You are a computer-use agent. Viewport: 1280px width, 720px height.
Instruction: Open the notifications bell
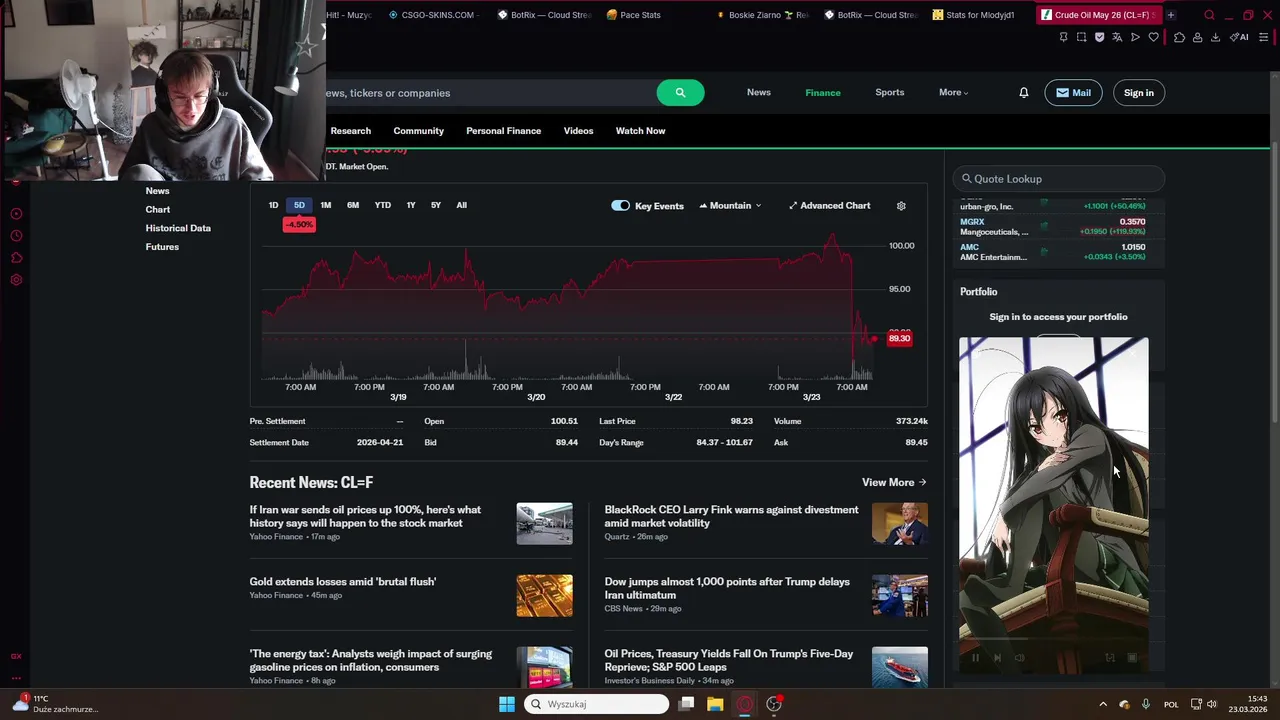tap(1023, 93)
